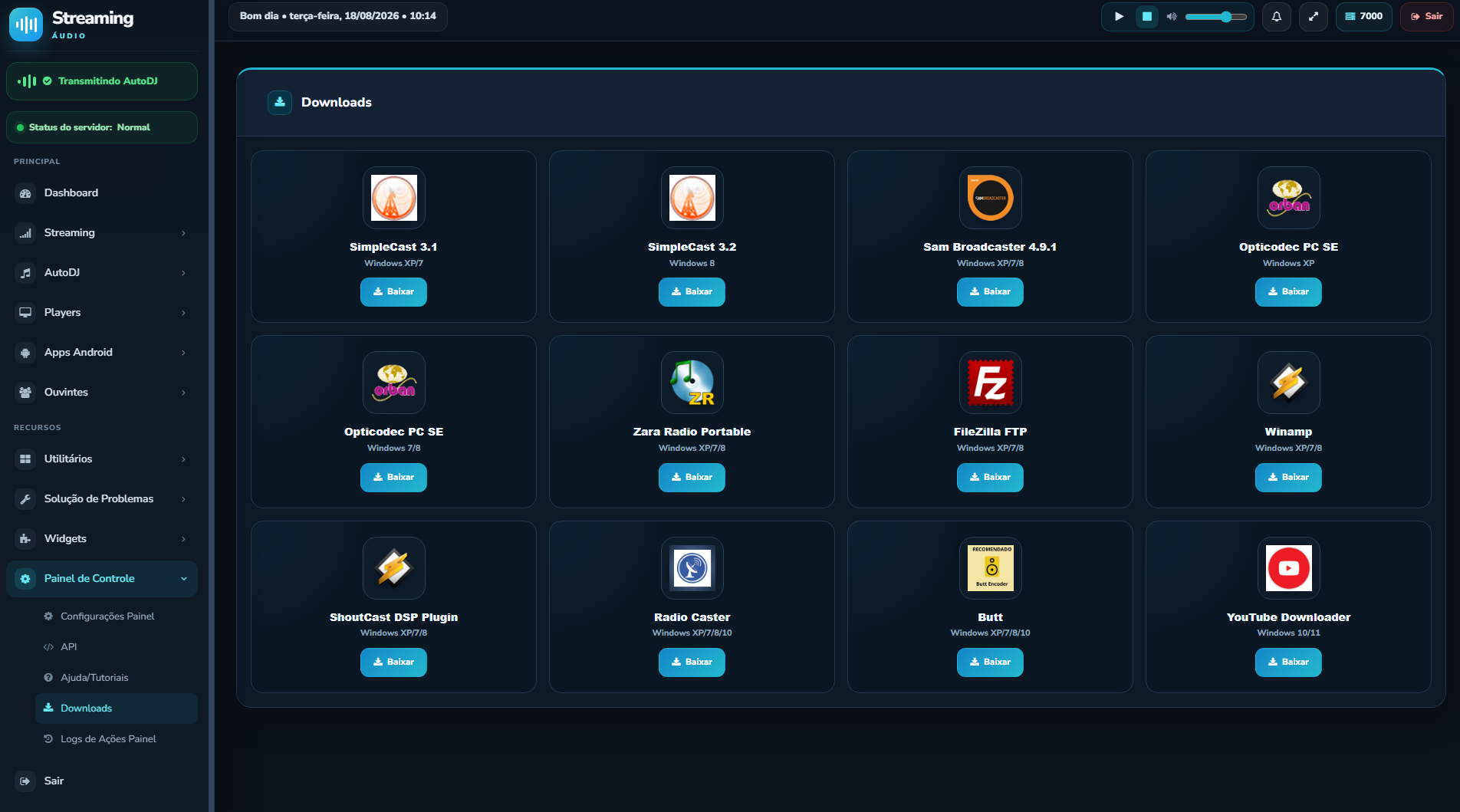This screenshot has width=1460, height=812.
Task: Download Radio Caster with Baixar
Action: 692,662
